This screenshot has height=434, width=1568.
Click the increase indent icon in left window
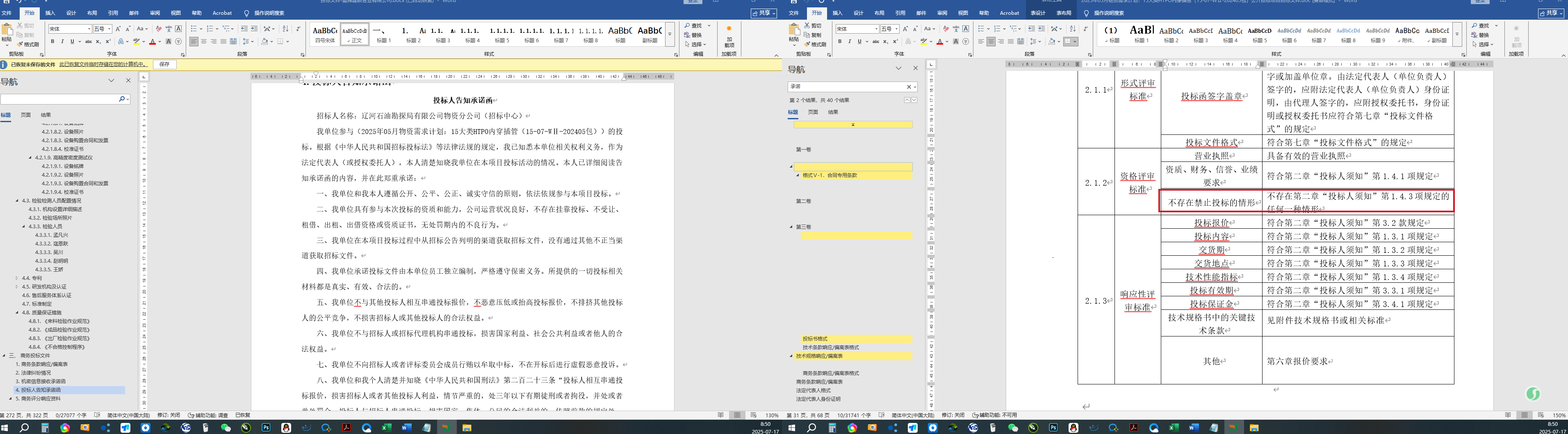pos(254,29)
